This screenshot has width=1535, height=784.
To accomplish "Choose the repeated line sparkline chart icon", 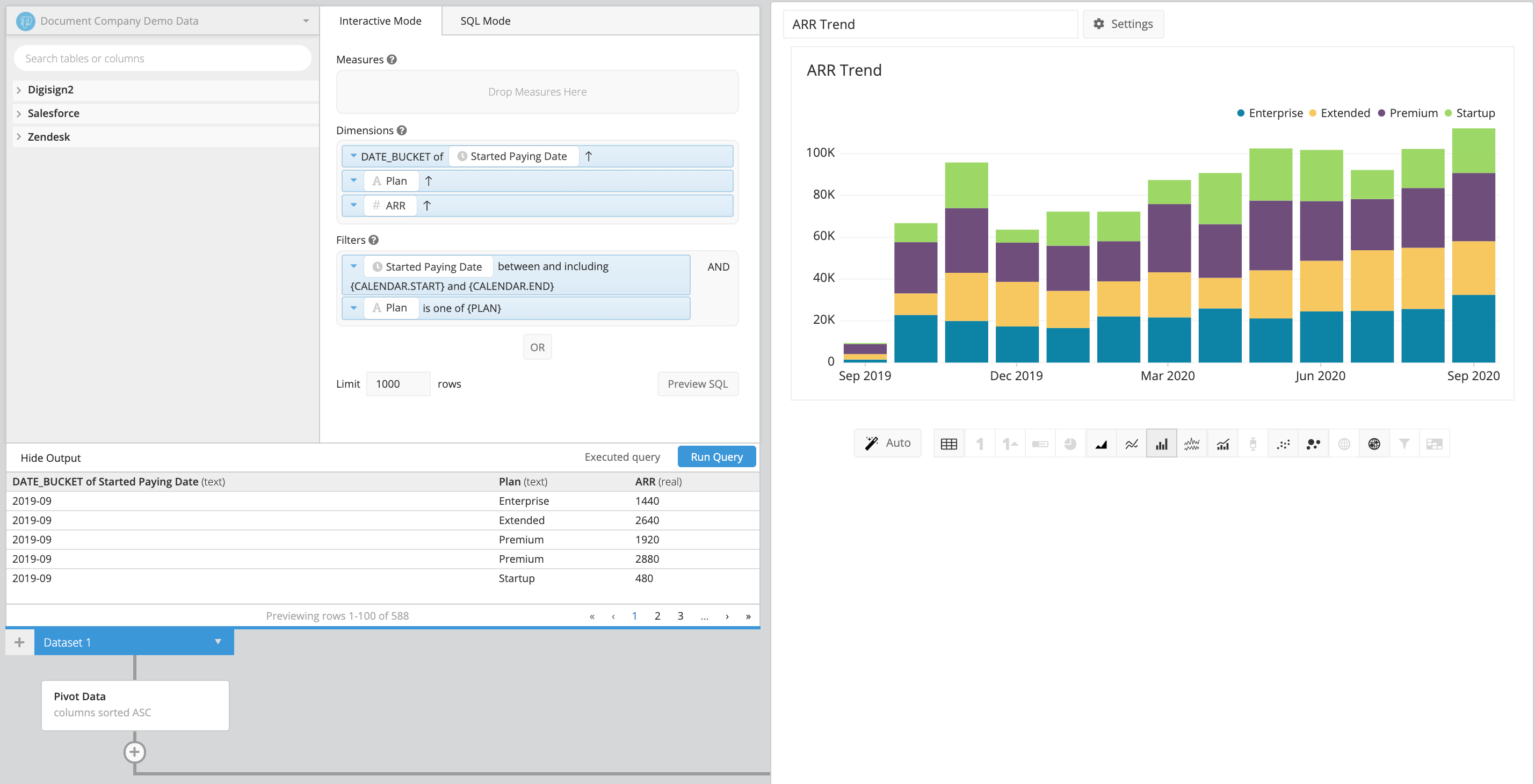I will pos(1192,444).
